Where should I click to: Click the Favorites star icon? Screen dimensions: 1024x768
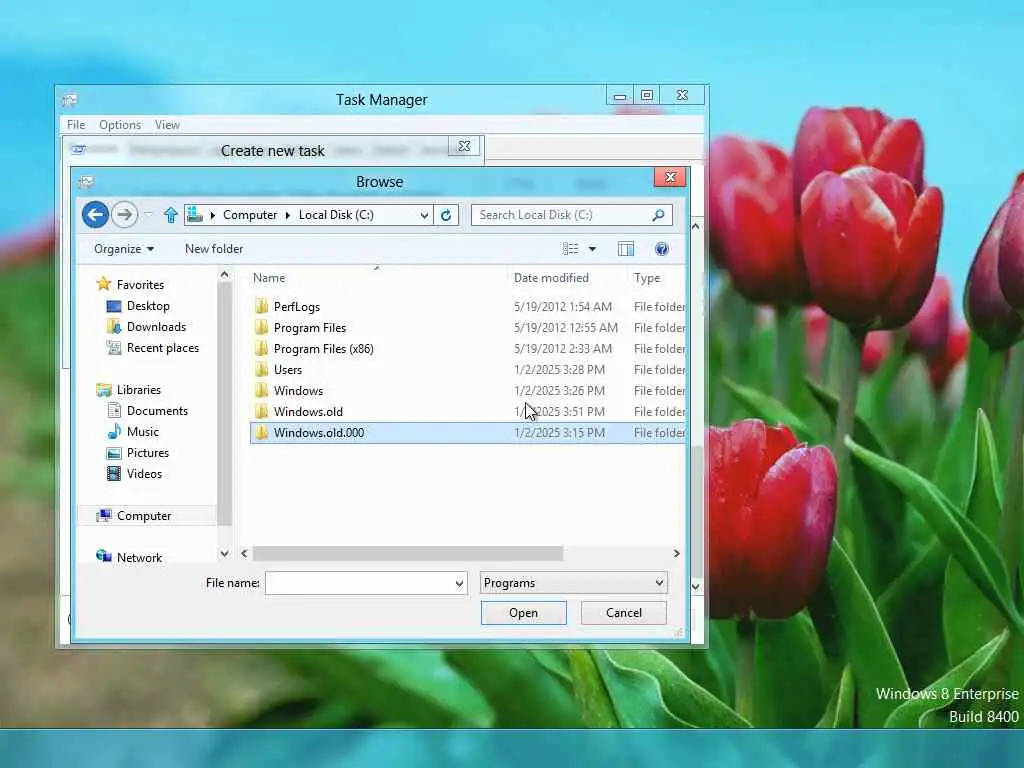(103, 284)
